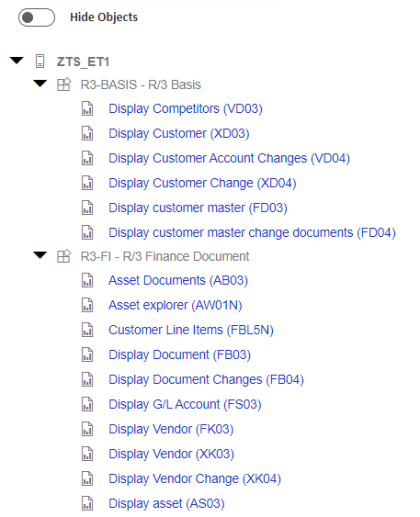Open Asset explorer (AW01N) link

pyautogui.click(x=175, y=305)
